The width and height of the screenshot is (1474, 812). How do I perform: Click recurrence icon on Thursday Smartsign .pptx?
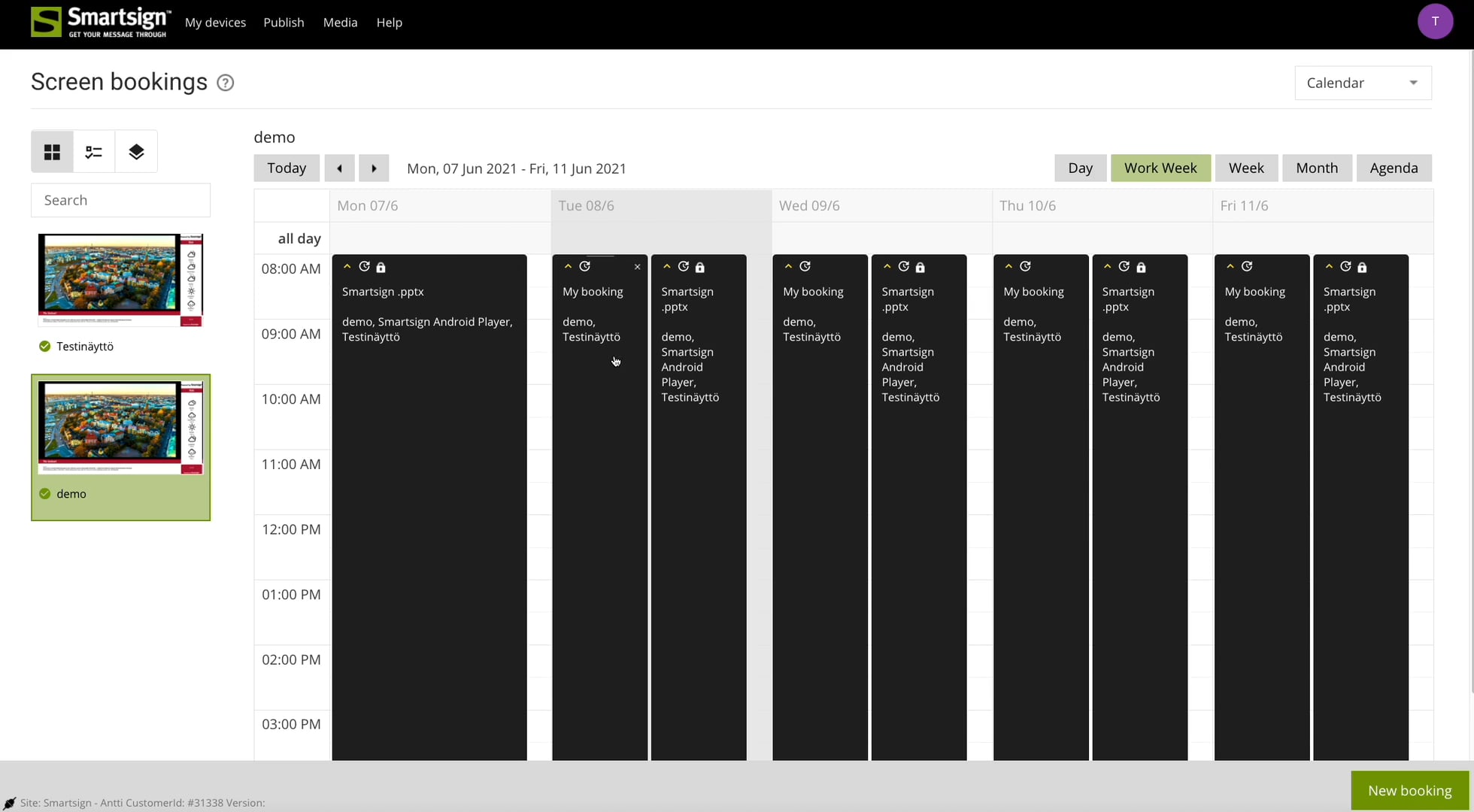pos(1124,266)
